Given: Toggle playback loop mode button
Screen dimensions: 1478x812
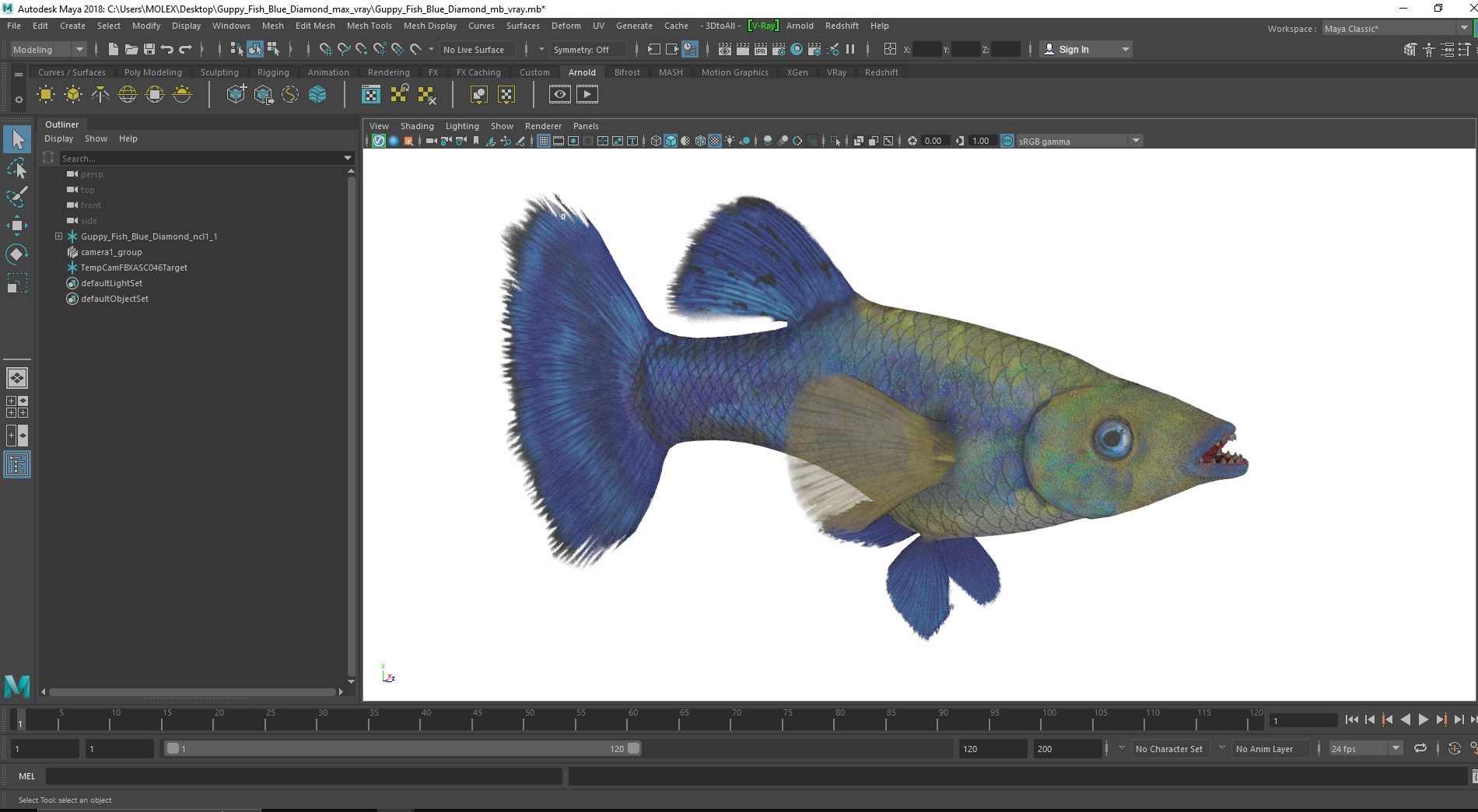Looking at the screenshot, I should (x=1420, y=748).
